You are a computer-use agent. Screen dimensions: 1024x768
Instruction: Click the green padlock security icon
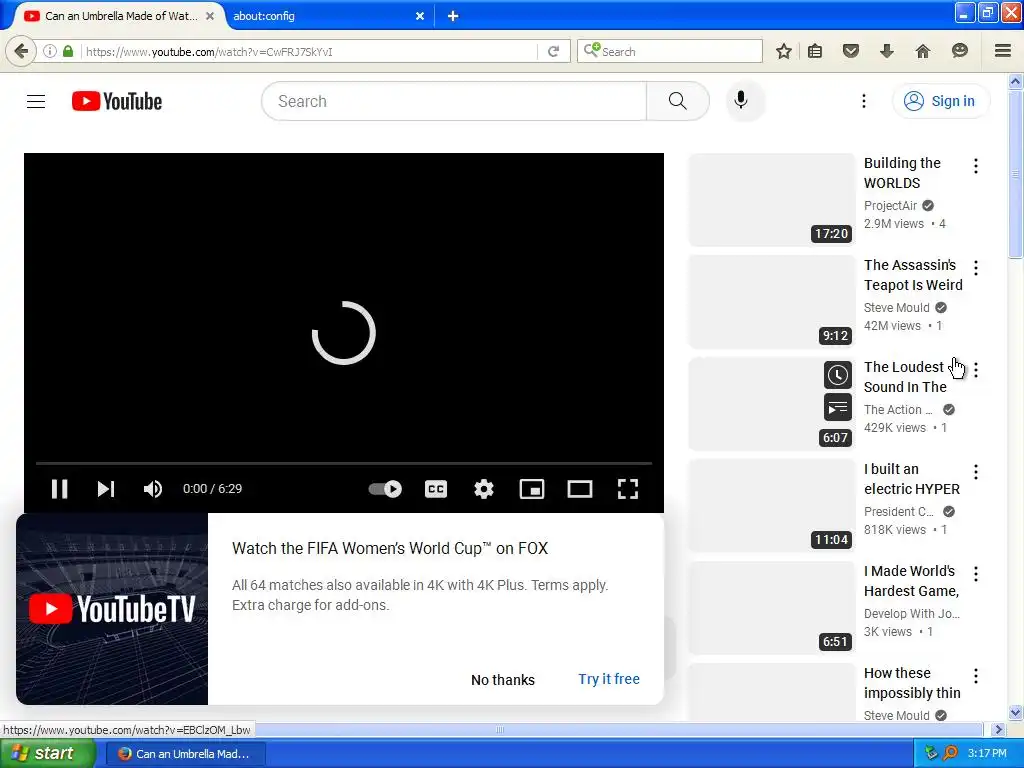68,51
